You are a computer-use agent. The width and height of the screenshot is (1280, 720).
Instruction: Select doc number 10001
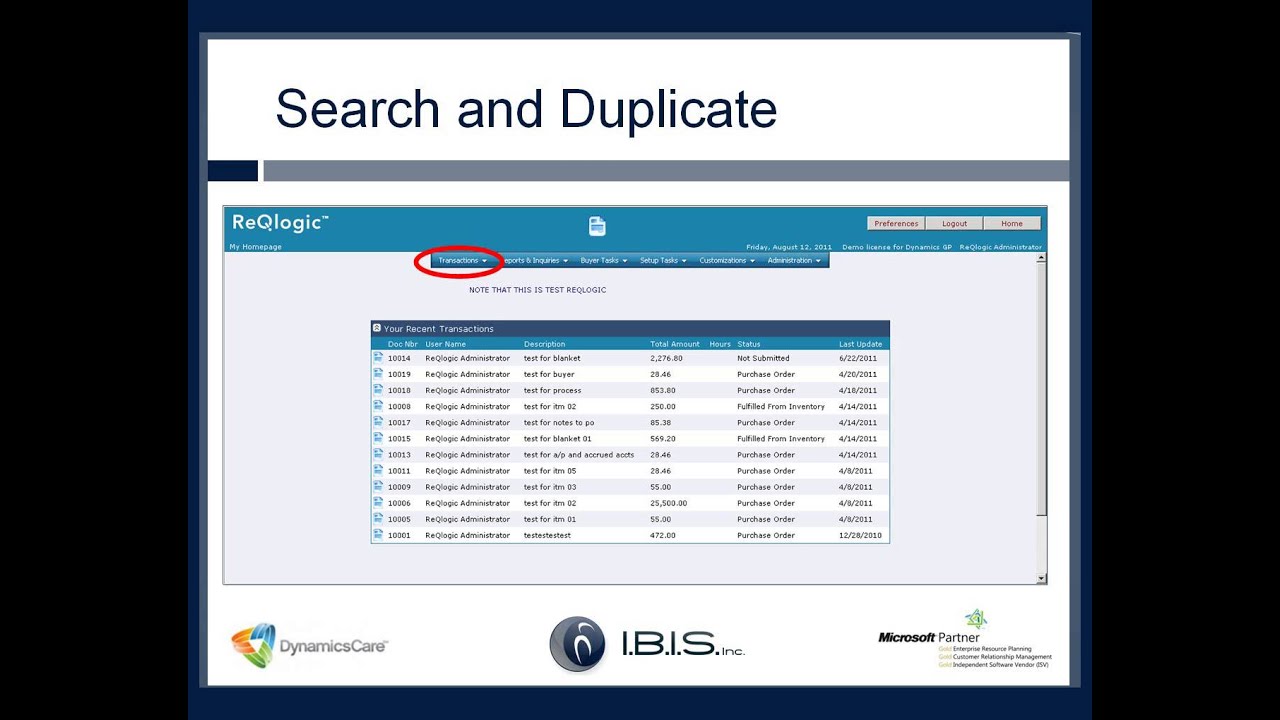(x=399, y=535)
